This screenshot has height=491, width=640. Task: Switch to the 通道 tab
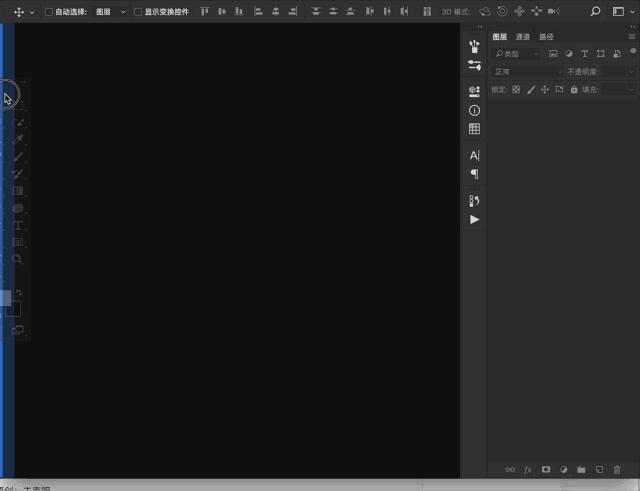pos(522,37)
